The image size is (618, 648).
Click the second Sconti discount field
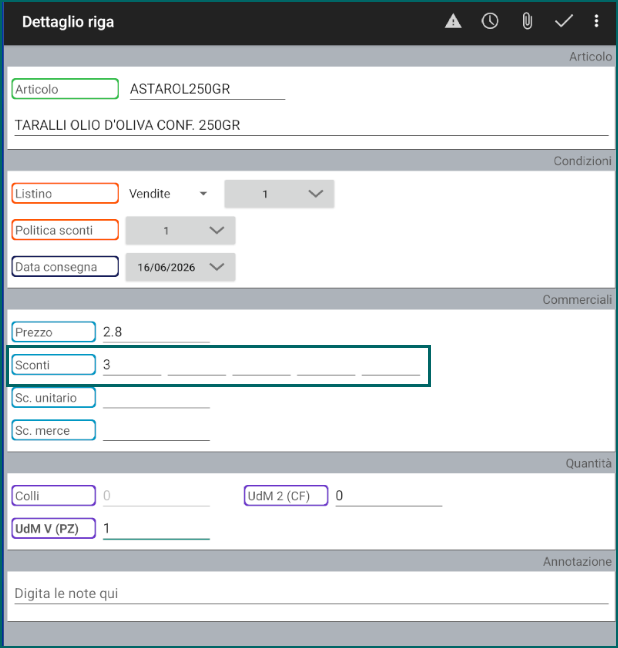click(197, 365)
